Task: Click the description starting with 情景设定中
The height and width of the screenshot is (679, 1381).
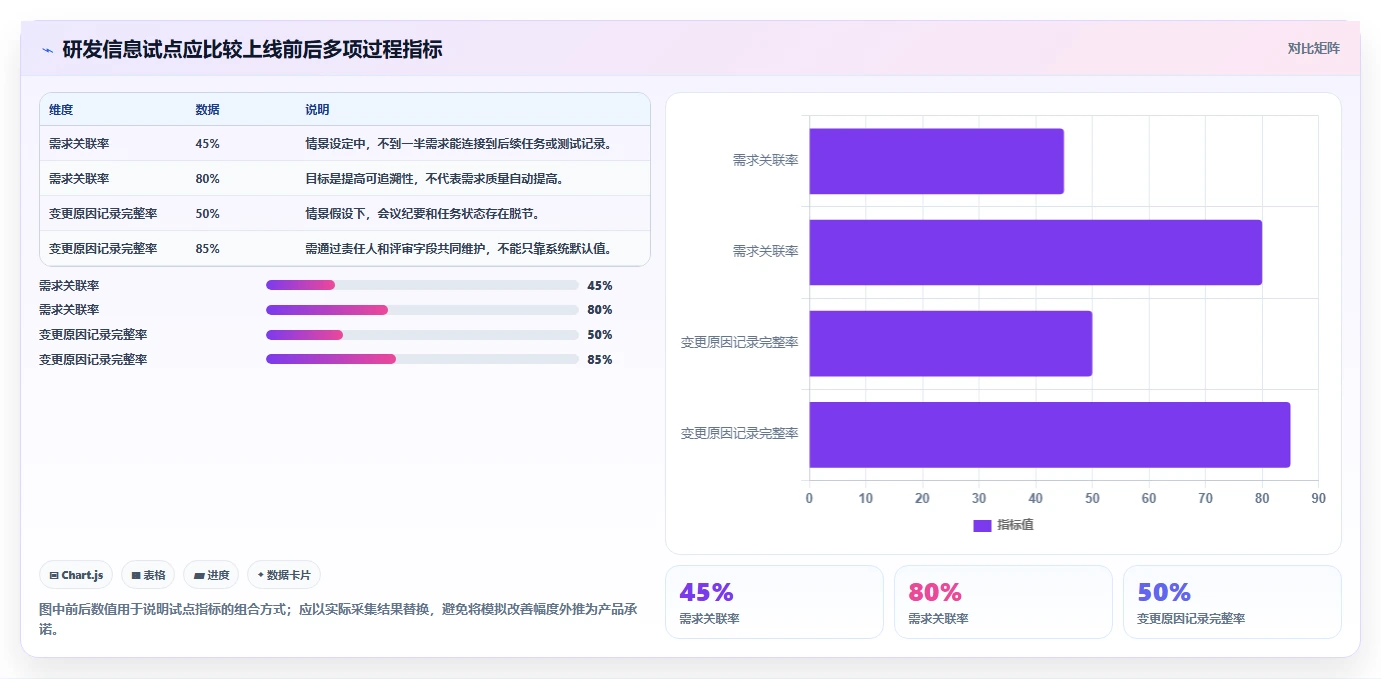Action: pyautogui.click(x=458, y=144)
